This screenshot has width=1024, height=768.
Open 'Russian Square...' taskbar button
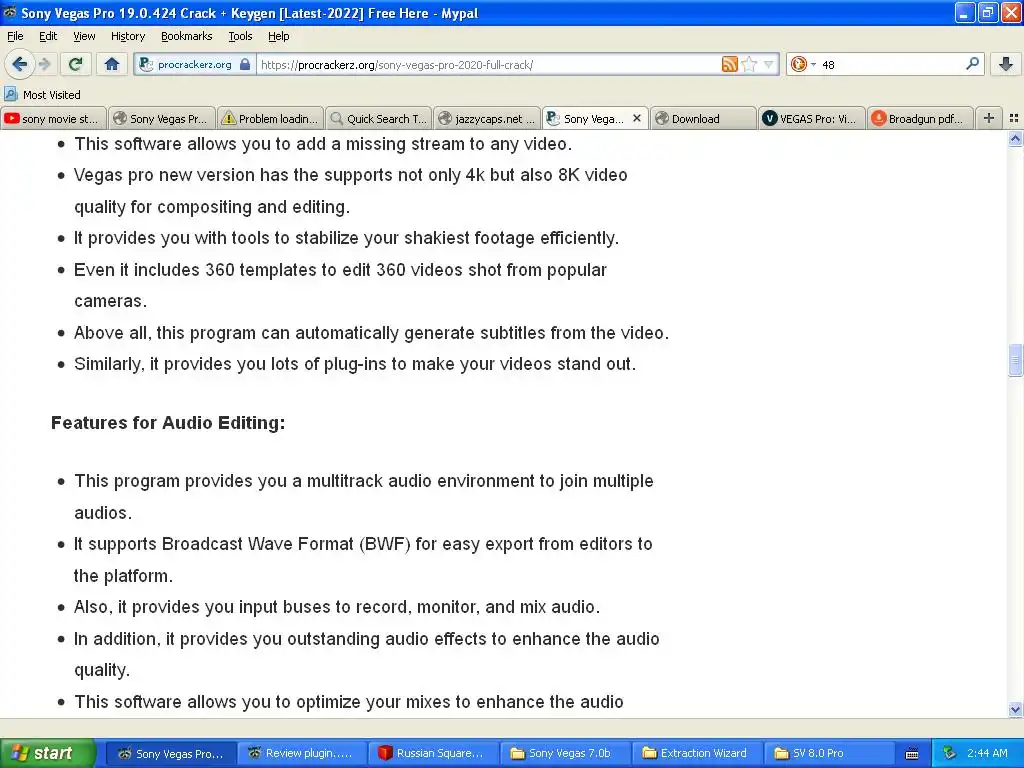[x=433, y=753]
